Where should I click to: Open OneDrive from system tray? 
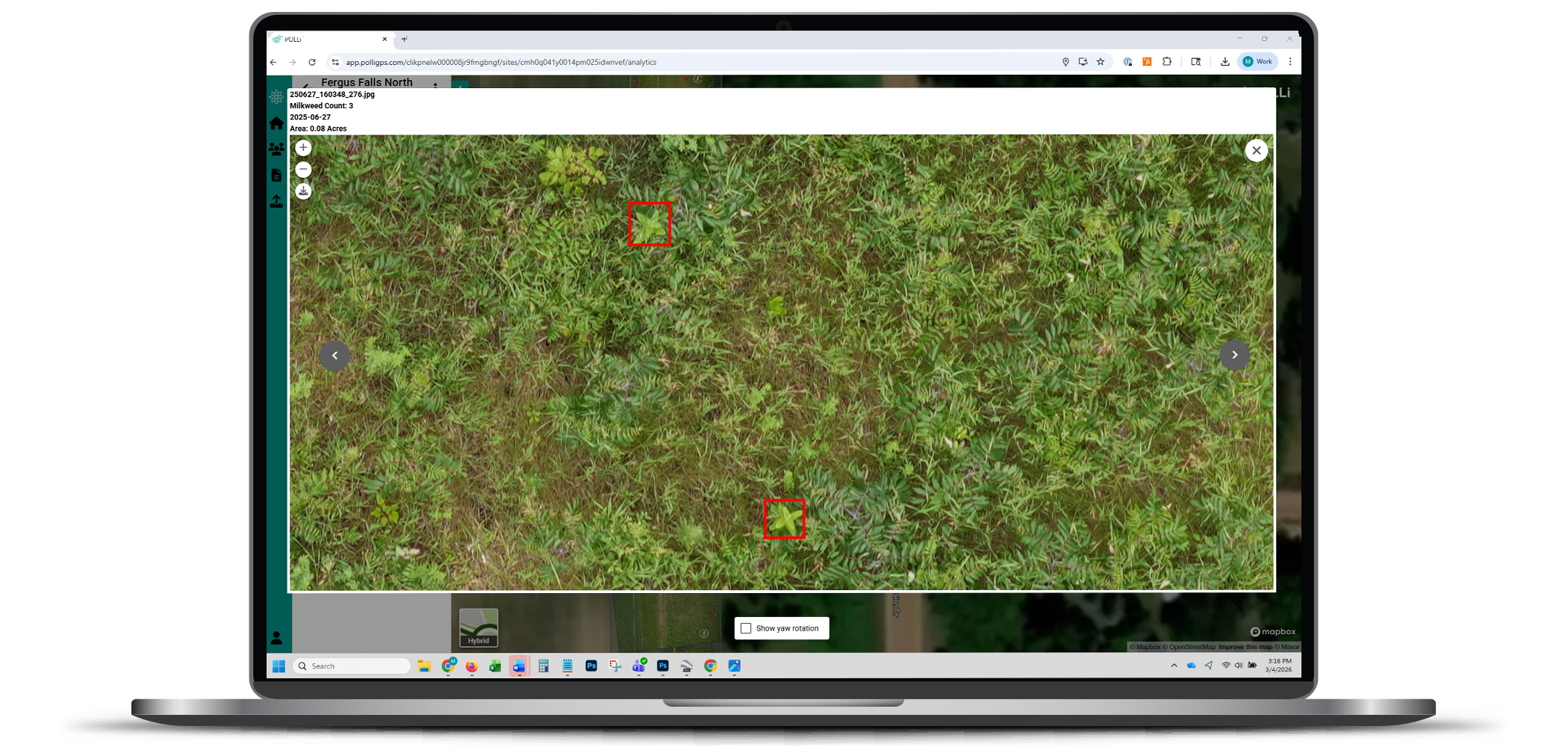pyautogui.click(x=1191, y=666)
